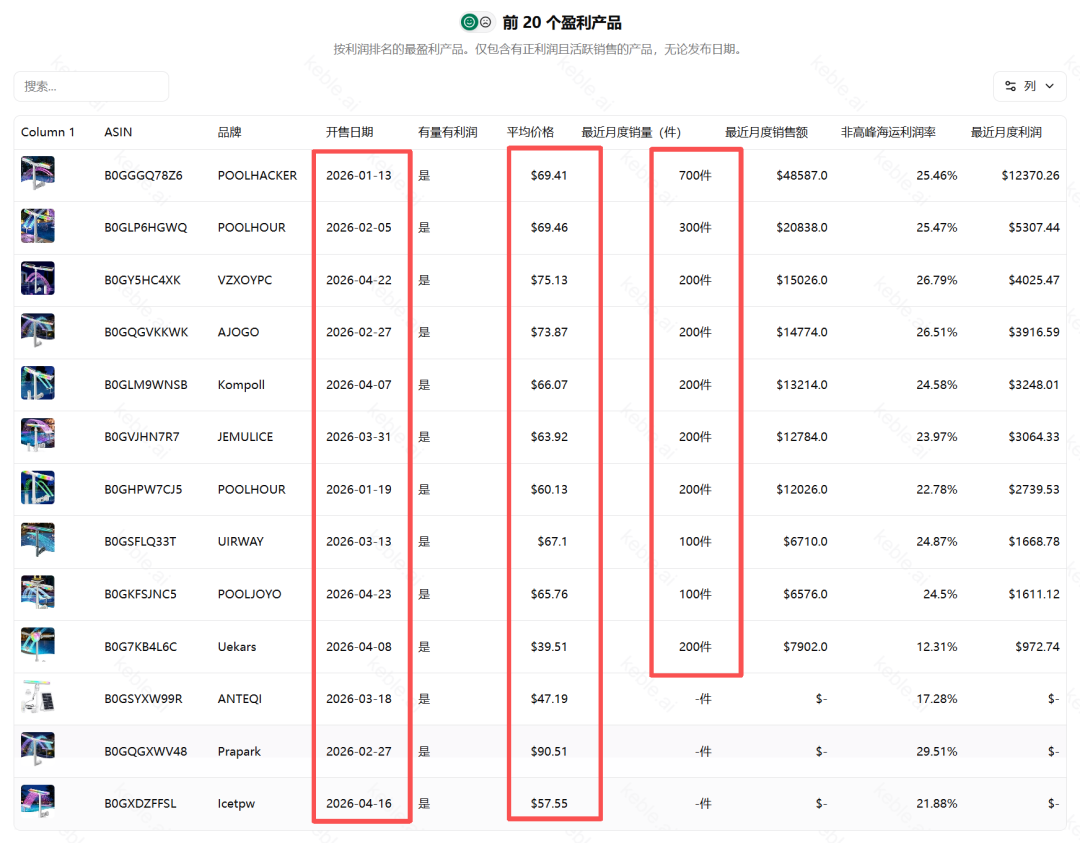Open product thumbnail for B0GSYXW99R
This screenshot has height=843, width=1080.
38,697
